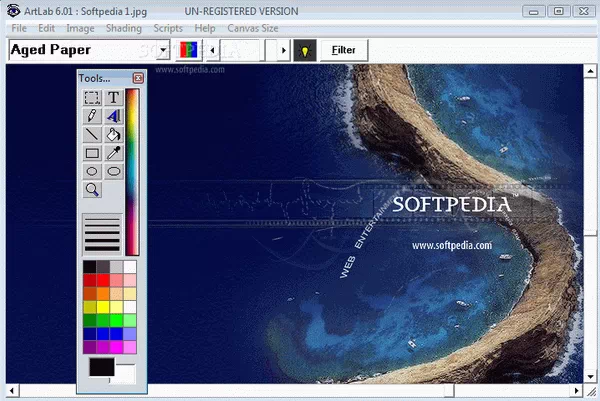Pick the bright yellow palette swatch
This screenshot has width=600, height=401.
[x=103, y=307]
